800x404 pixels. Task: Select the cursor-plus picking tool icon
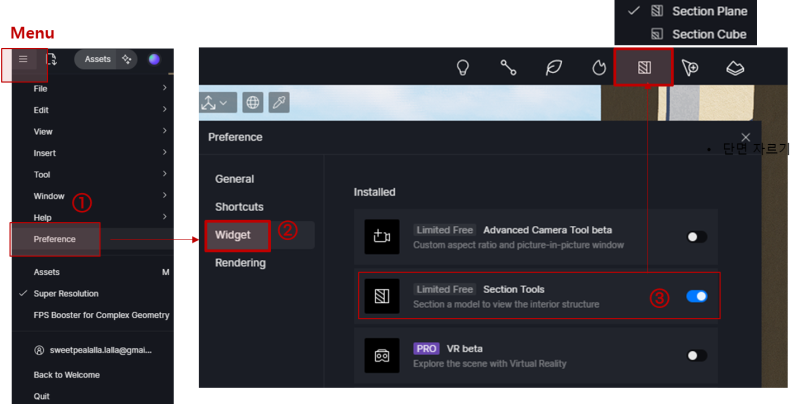point(690,67)
